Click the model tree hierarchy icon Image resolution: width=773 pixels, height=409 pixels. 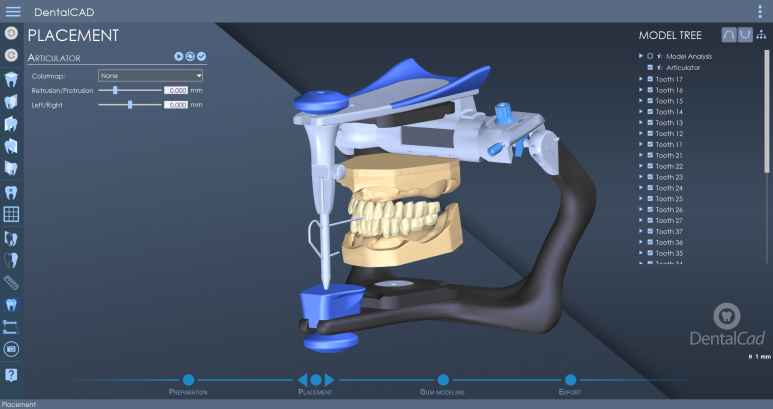coord(762,35)
